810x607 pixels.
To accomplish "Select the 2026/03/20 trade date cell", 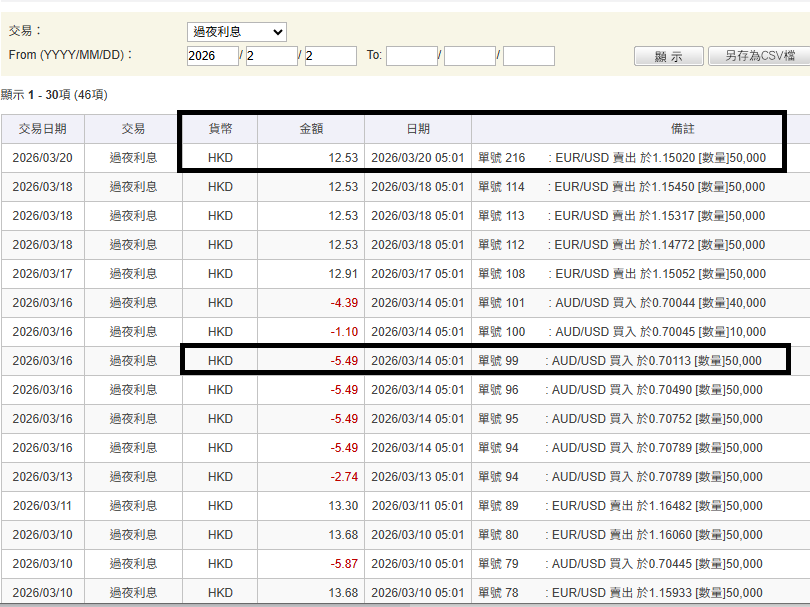I will point(43,158).
